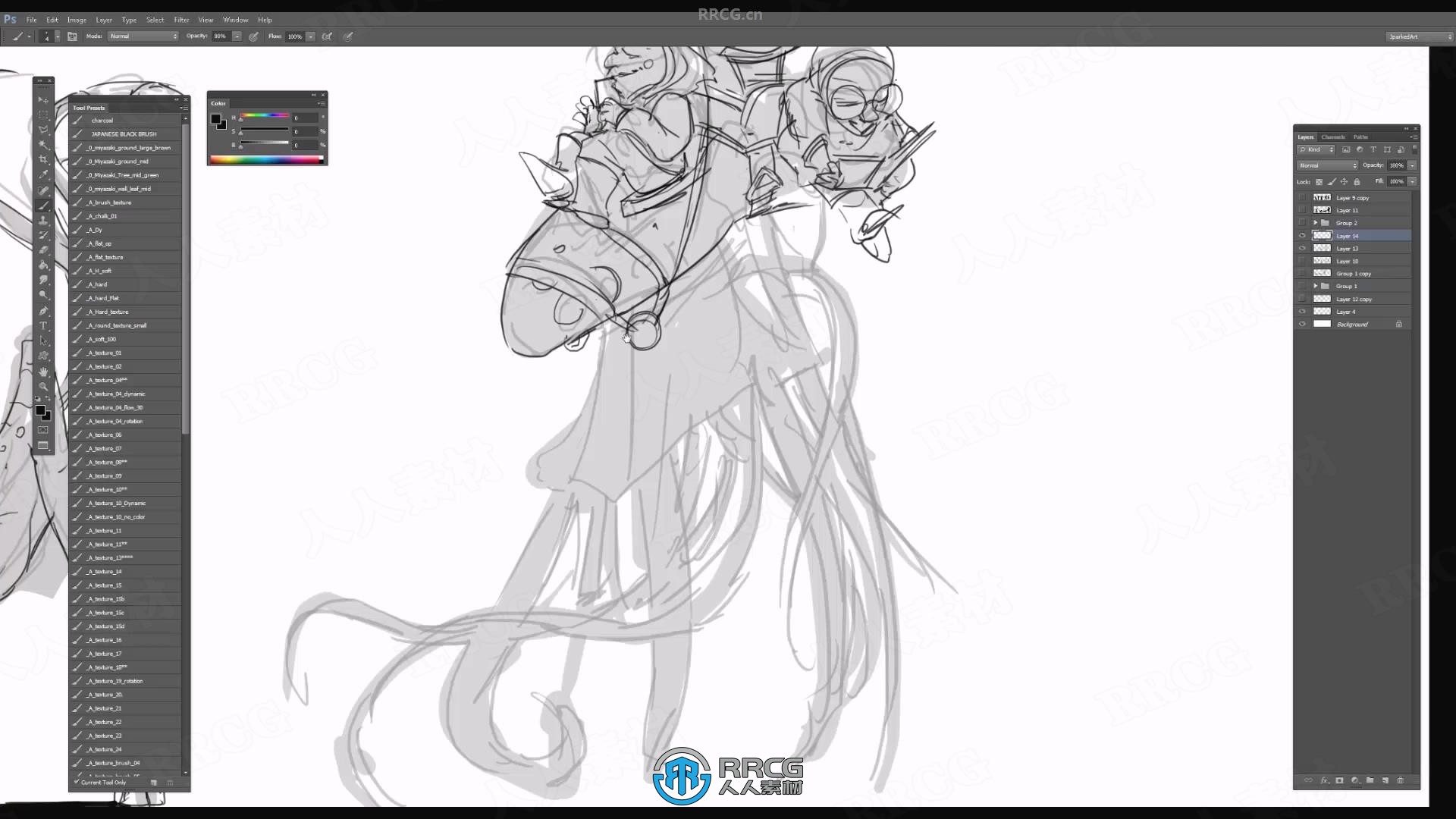1456x819 pixels.
Task: Select the Dodge tool
Action: [43, 296]
